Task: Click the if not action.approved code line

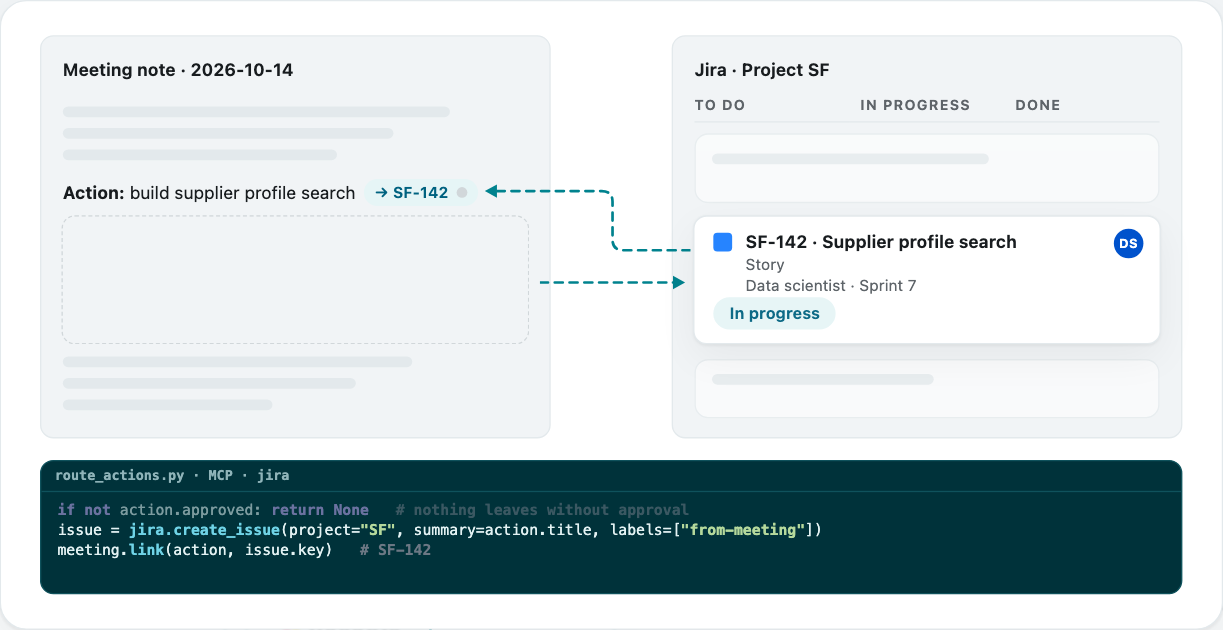Action: click(x=373, y=510)
